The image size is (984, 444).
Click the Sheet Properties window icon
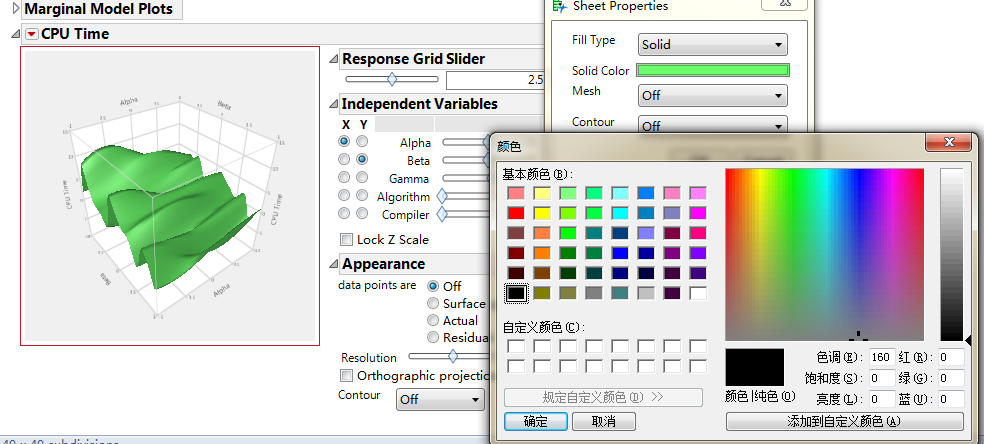(x=559, y=6)
